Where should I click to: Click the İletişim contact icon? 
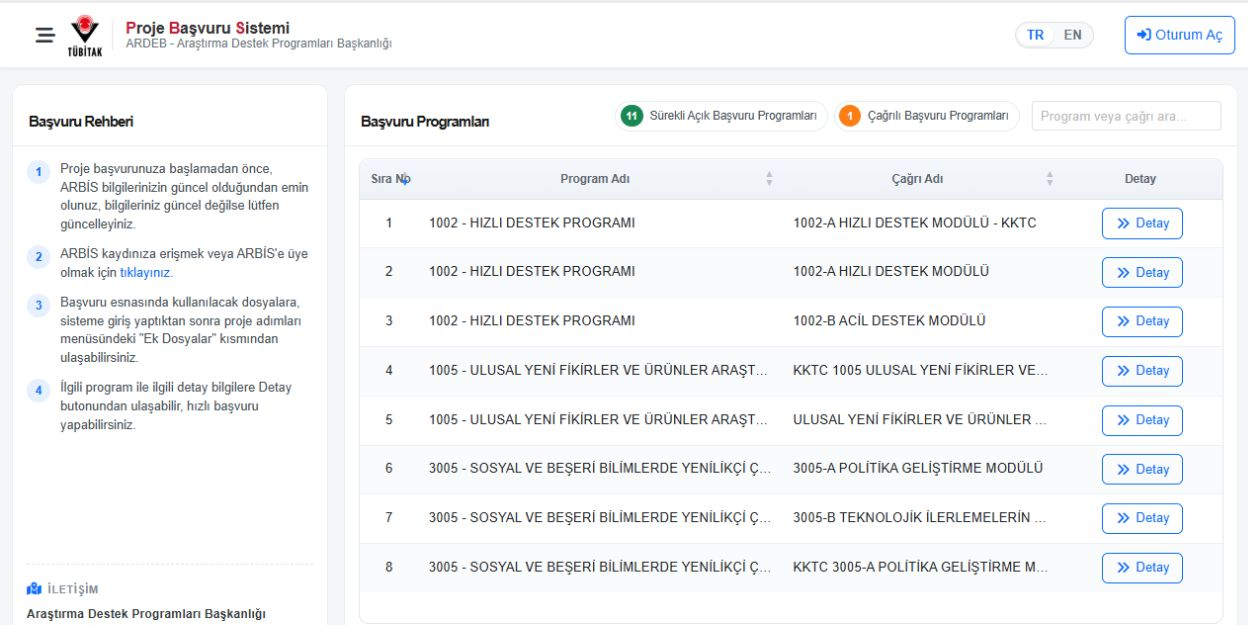coord(33,588)
